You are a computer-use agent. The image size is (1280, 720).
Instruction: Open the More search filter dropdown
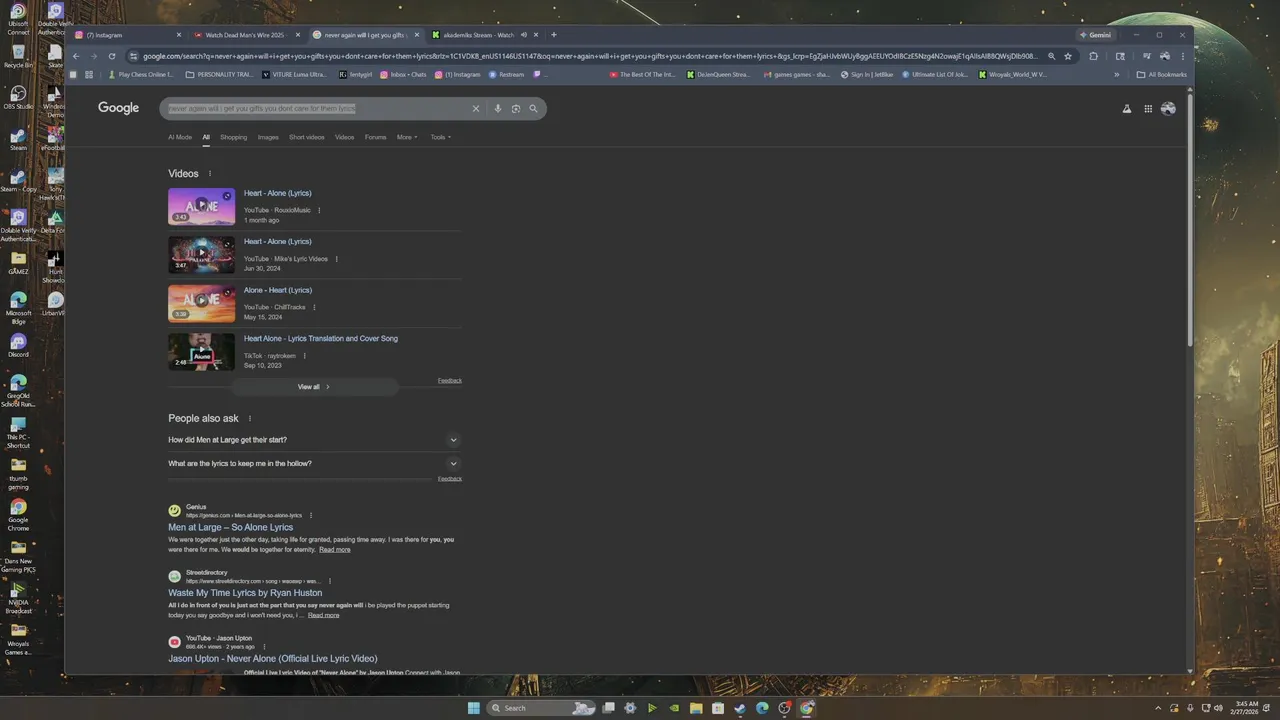click(x=408, y=137)
